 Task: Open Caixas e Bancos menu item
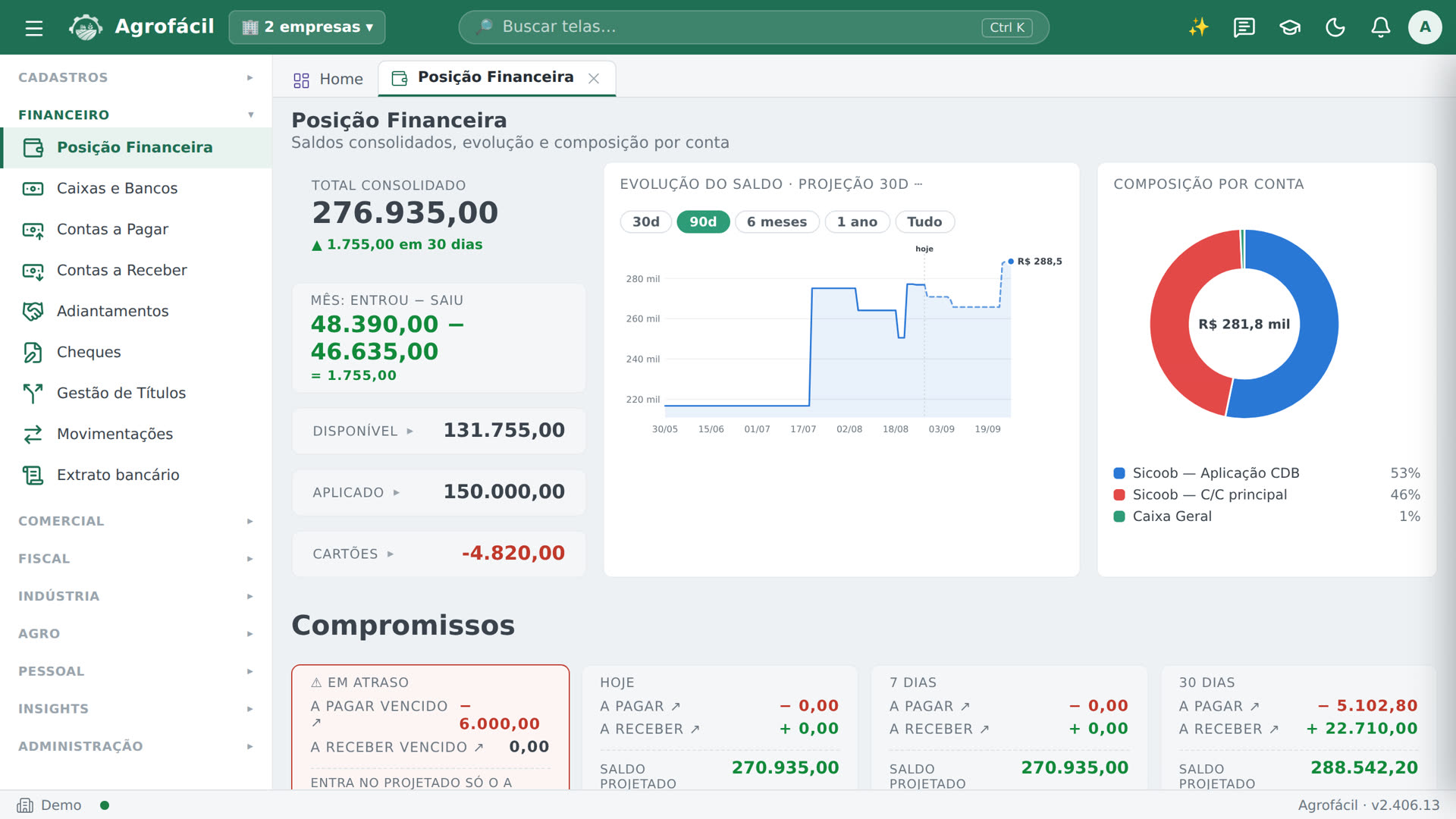tap(136, 188)
